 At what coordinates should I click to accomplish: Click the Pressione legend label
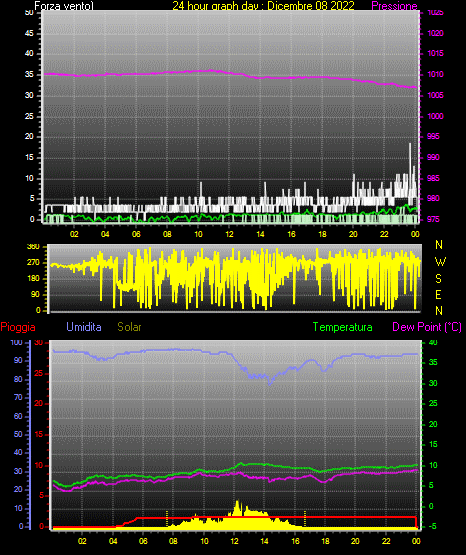tap(394, 6)
